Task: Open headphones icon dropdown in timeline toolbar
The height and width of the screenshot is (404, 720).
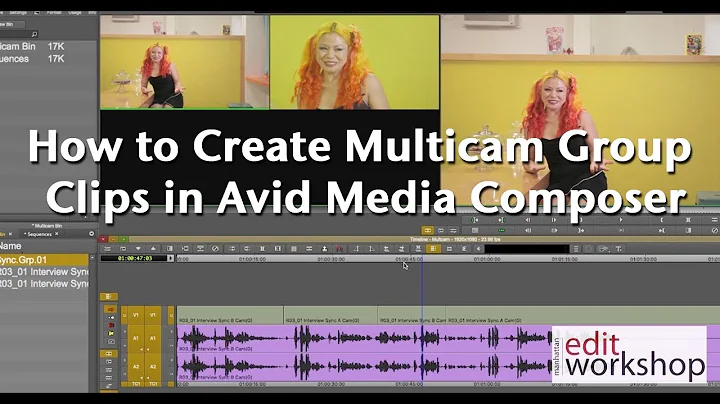Action: click(603, 249)
